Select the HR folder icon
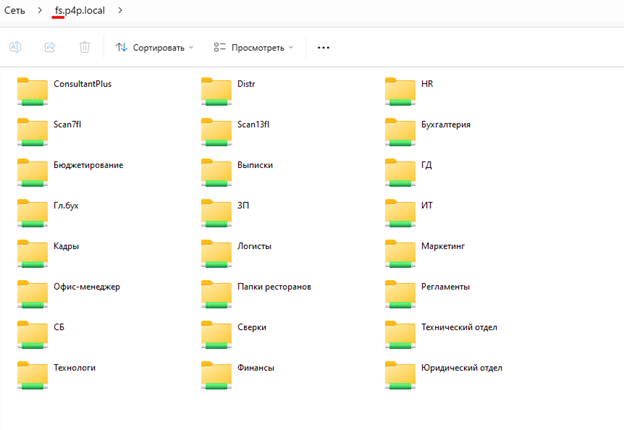The image size is (624, 430). [x=400, y=90]
